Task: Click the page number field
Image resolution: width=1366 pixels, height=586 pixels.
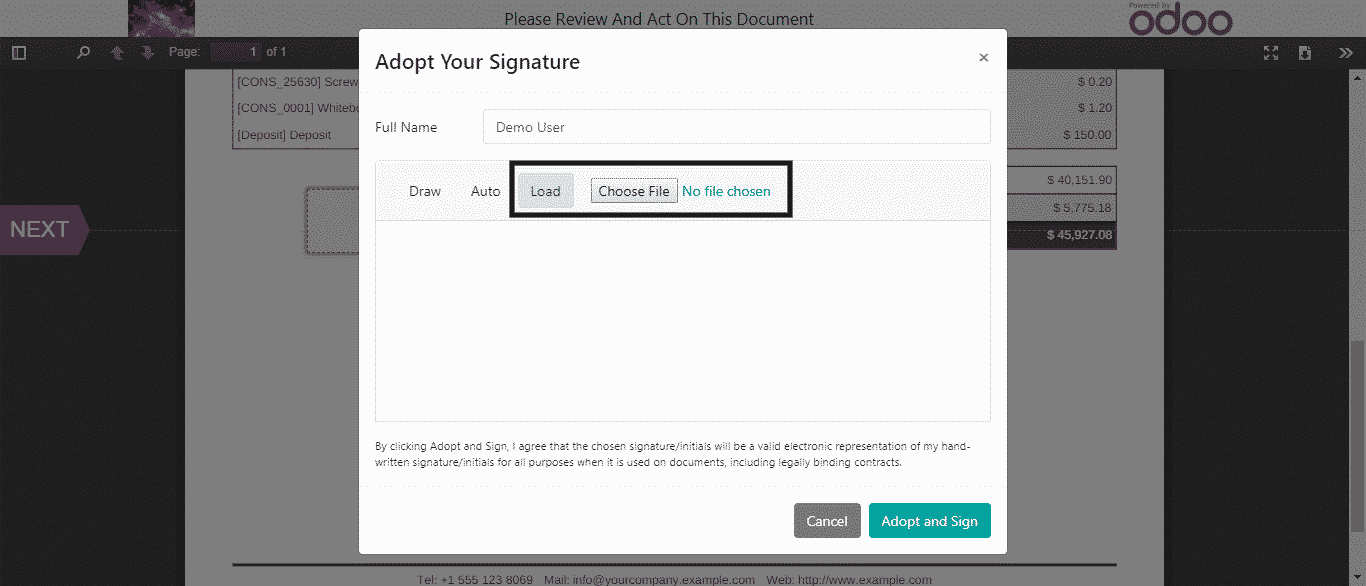Action: click(x=236, y=52)
